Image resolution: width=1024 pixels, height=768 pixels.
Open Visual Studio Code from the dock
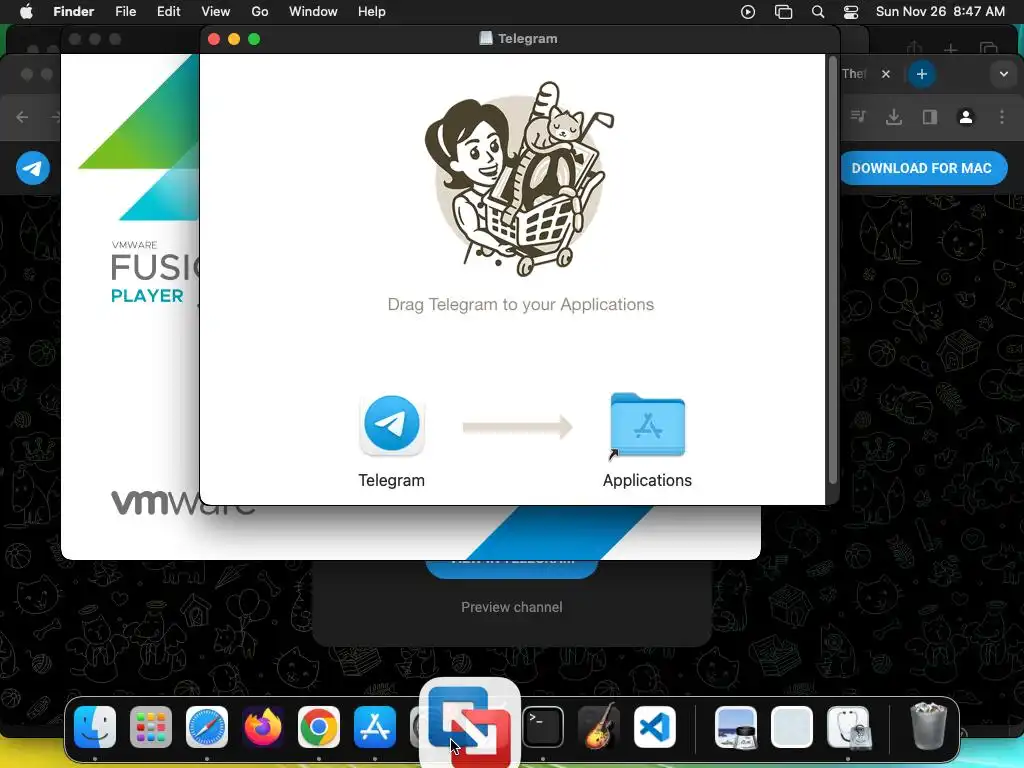pyautogui.click(x=655, y=727)
